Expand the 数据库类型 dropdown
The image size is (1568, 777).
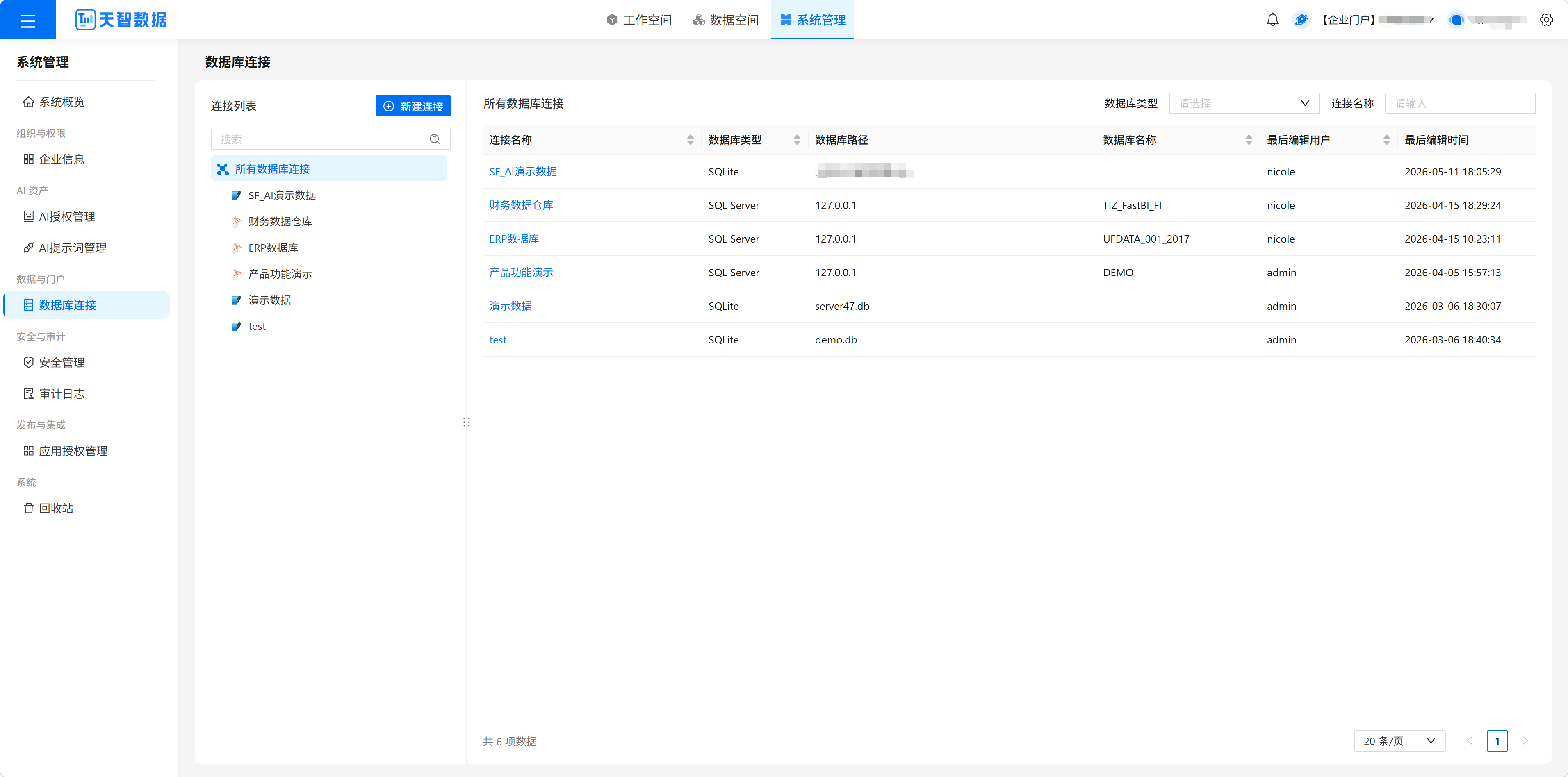1244,103
